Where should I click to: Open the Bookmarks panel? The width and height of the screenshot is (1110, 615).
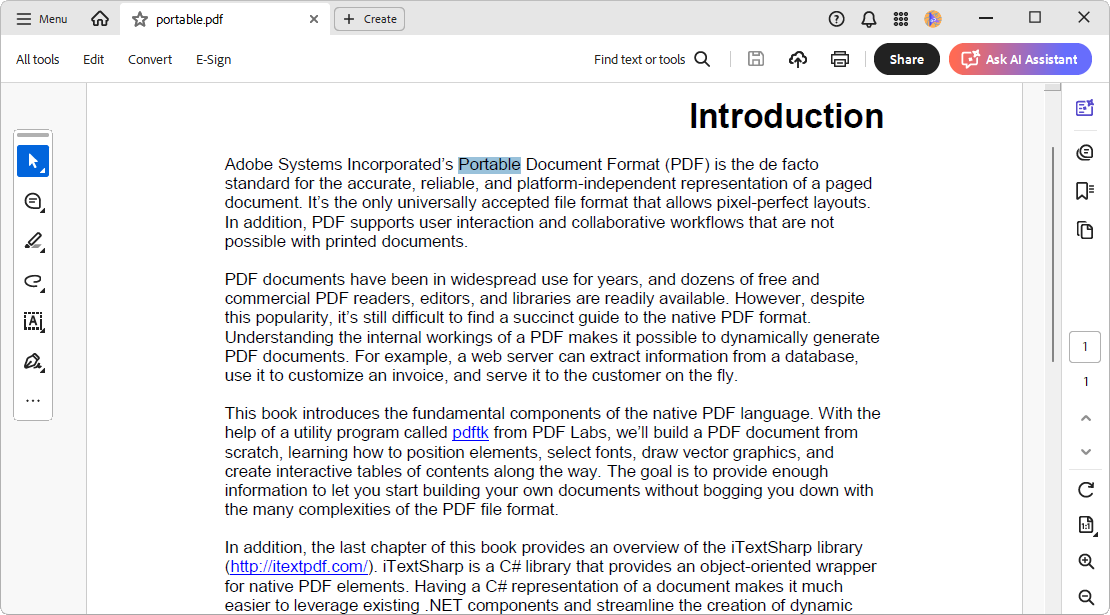(1085, 190)
